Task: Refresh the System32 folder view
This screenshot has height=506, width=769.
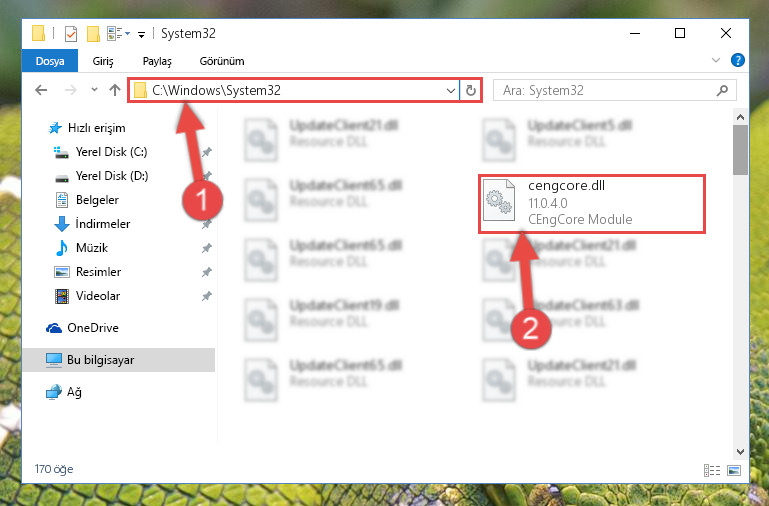Action: 470,90
